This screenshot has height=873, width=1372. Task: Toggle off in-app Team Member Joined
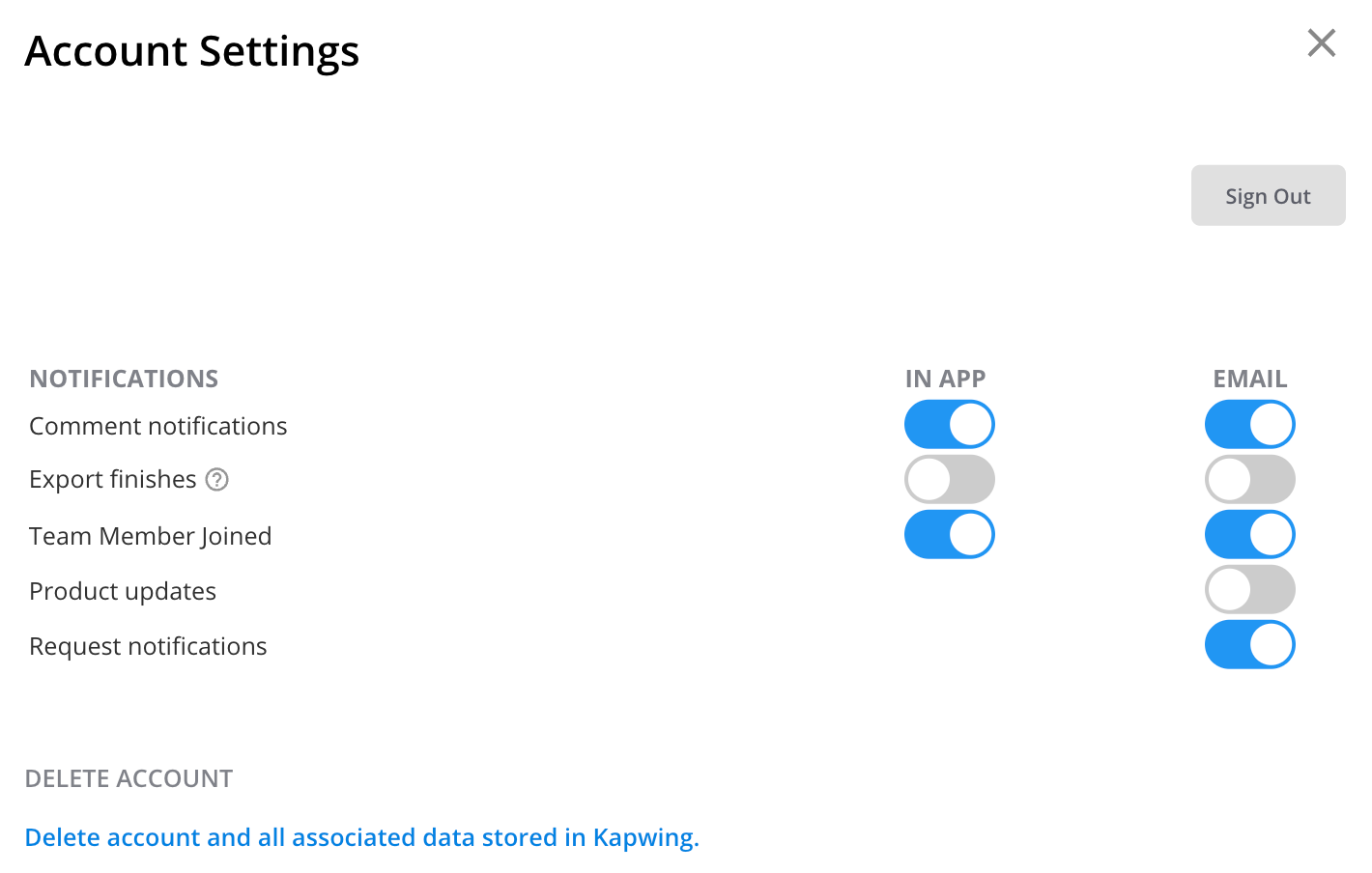pyautogui.click(x=949, y=535)
